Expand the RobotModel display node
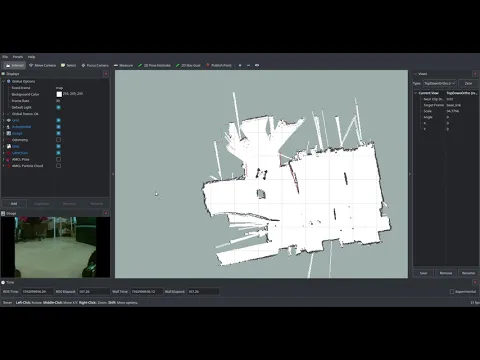The height and width of the screenshot is (360, 480). (x=4, y=127)
